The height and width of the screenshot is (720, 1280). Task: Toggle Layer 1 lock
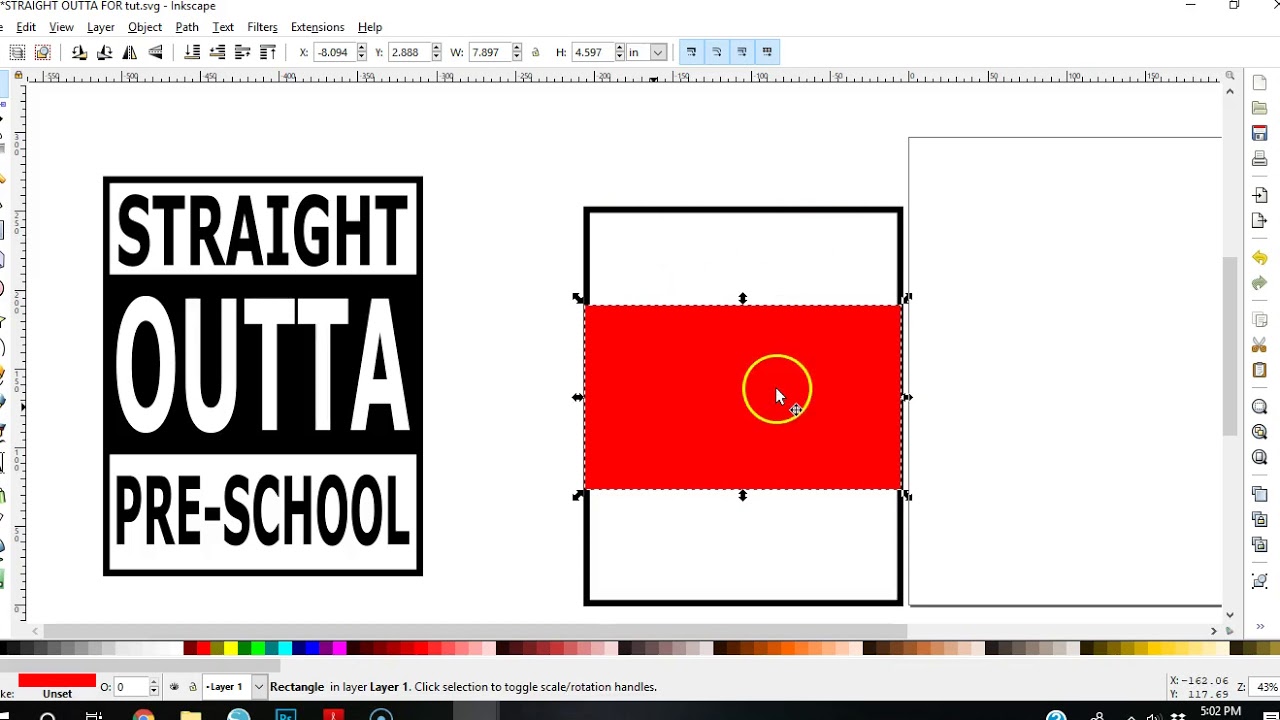[x=192, y=687]
